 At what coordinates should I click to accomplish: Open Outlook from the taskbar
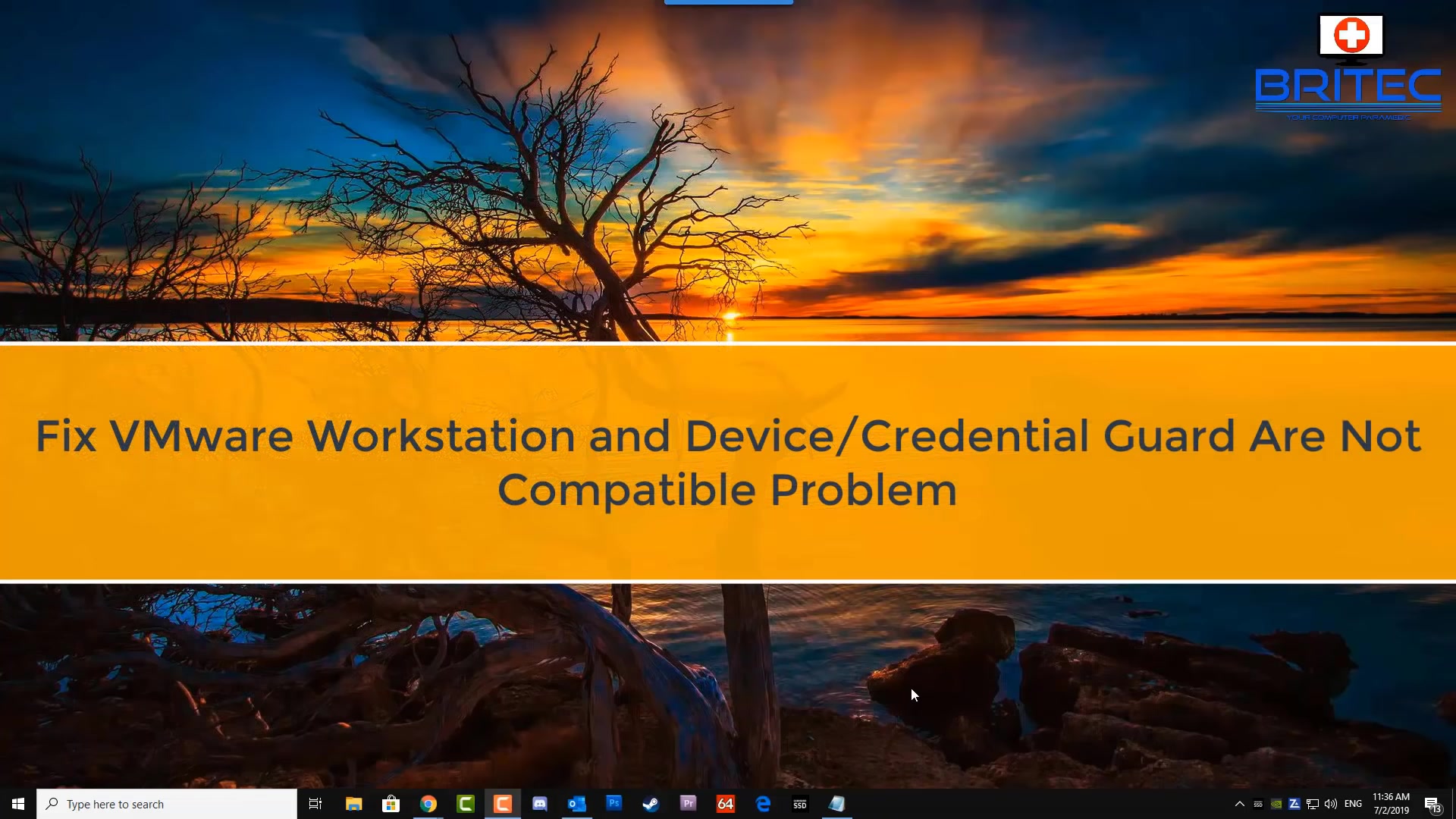click(x=577, y=804)
